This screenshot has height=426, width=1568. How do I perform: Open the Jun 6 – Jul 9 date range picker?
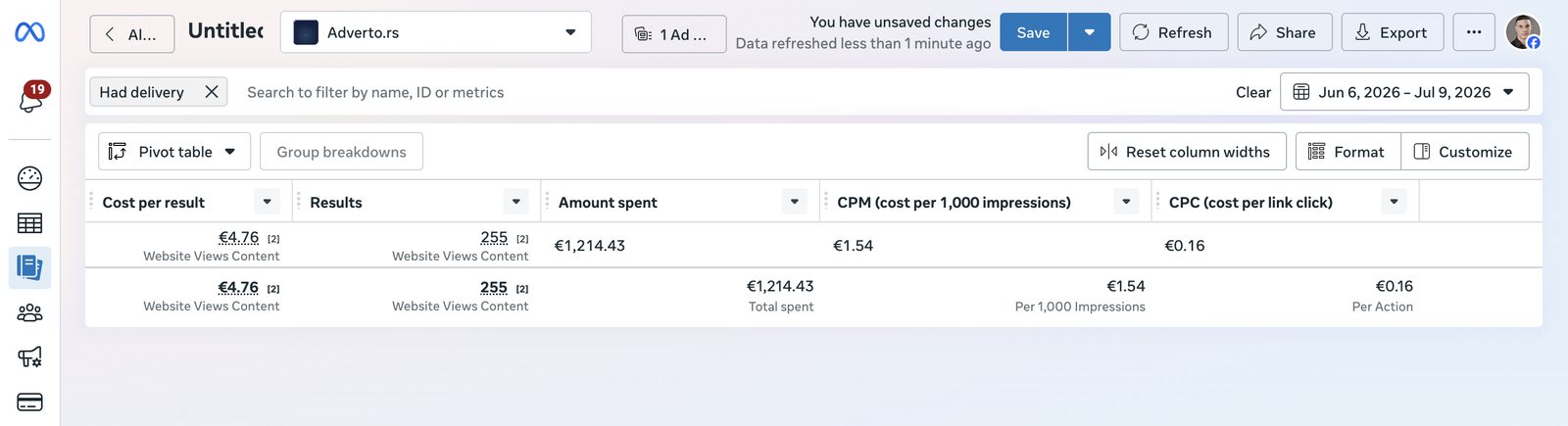point(1404,92)
